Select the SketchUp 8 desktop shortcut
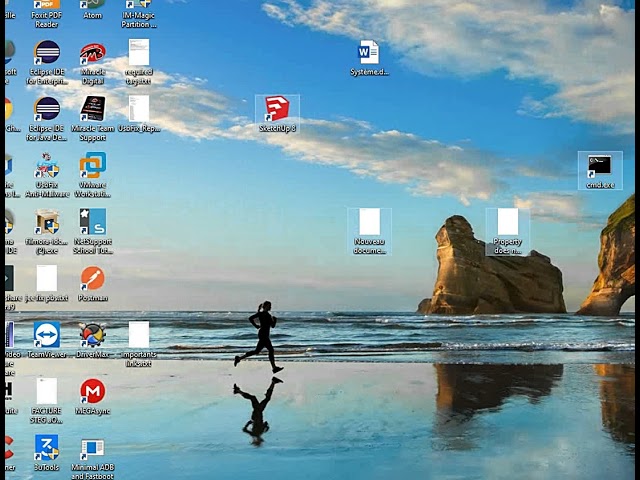Viewport: 640px width, 480px height. [x=277, y=114]
